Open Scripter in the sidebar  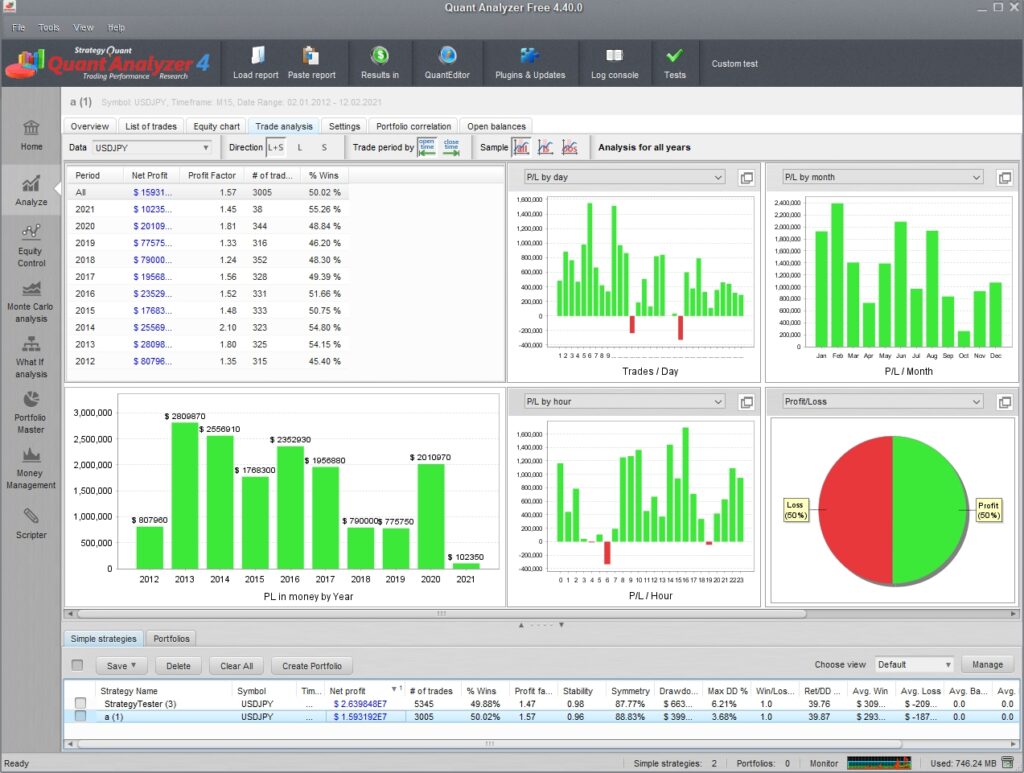(x=31, y=524)
